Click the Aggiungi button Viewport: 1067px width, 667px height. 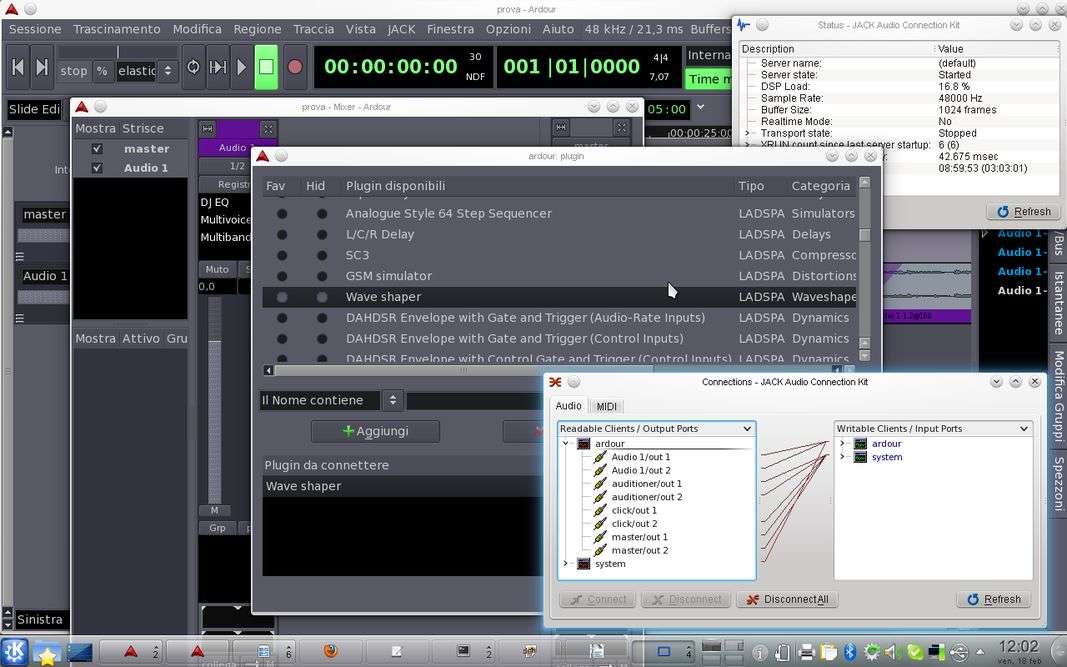coord(375,430)
